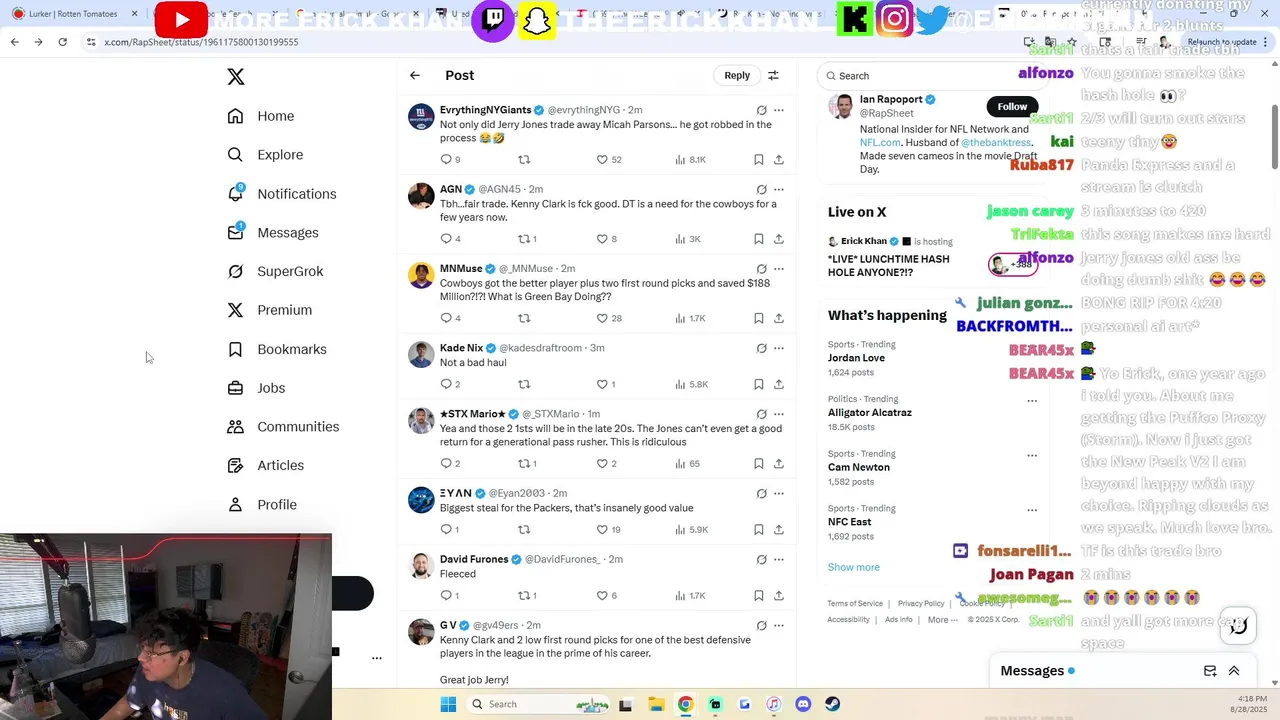Bookmark the AGN reply
The image size is (1280, 720).
[x=759, y=239]
